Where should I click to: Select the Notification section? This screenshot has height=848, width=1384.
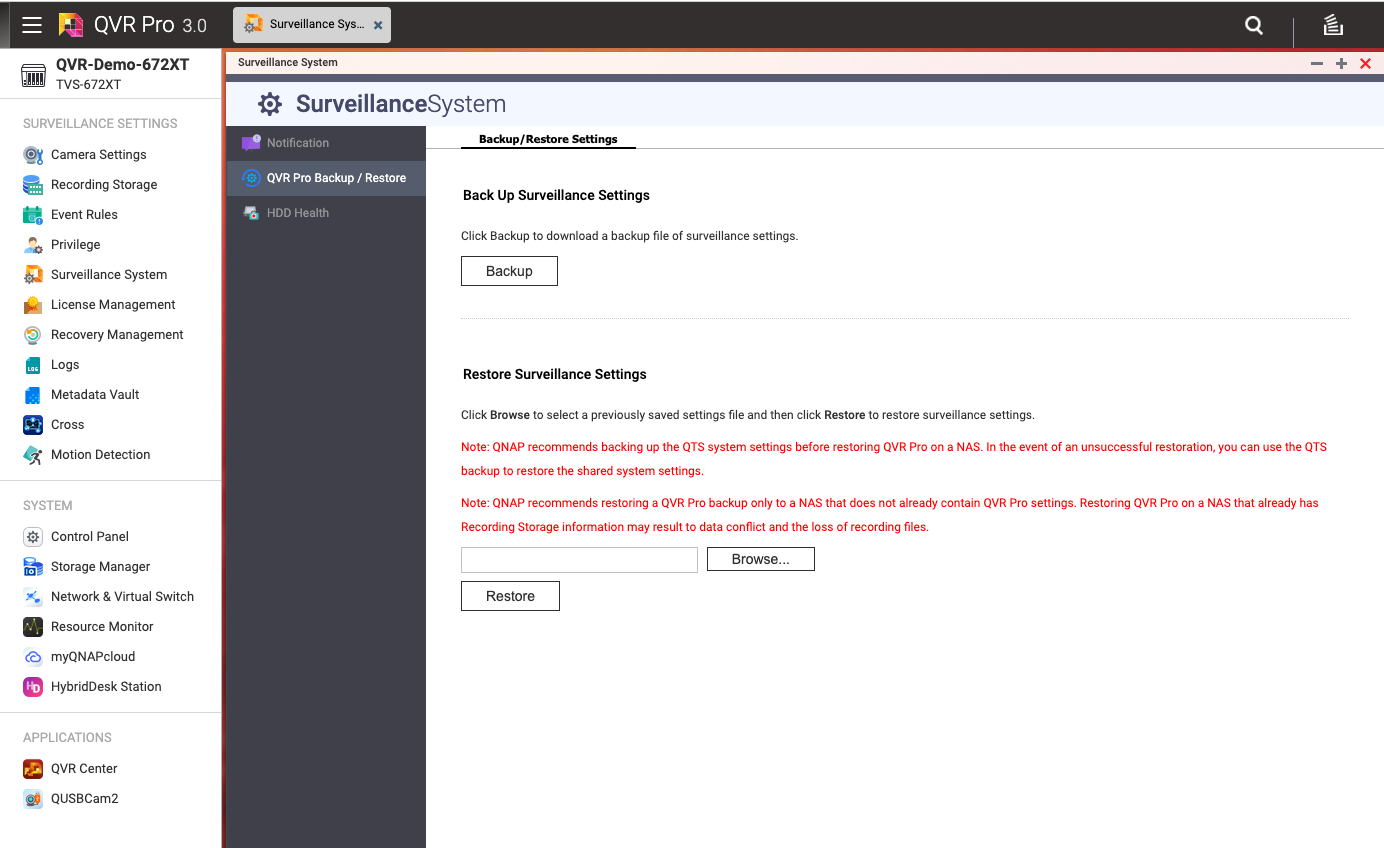click(x=297, y=142)
